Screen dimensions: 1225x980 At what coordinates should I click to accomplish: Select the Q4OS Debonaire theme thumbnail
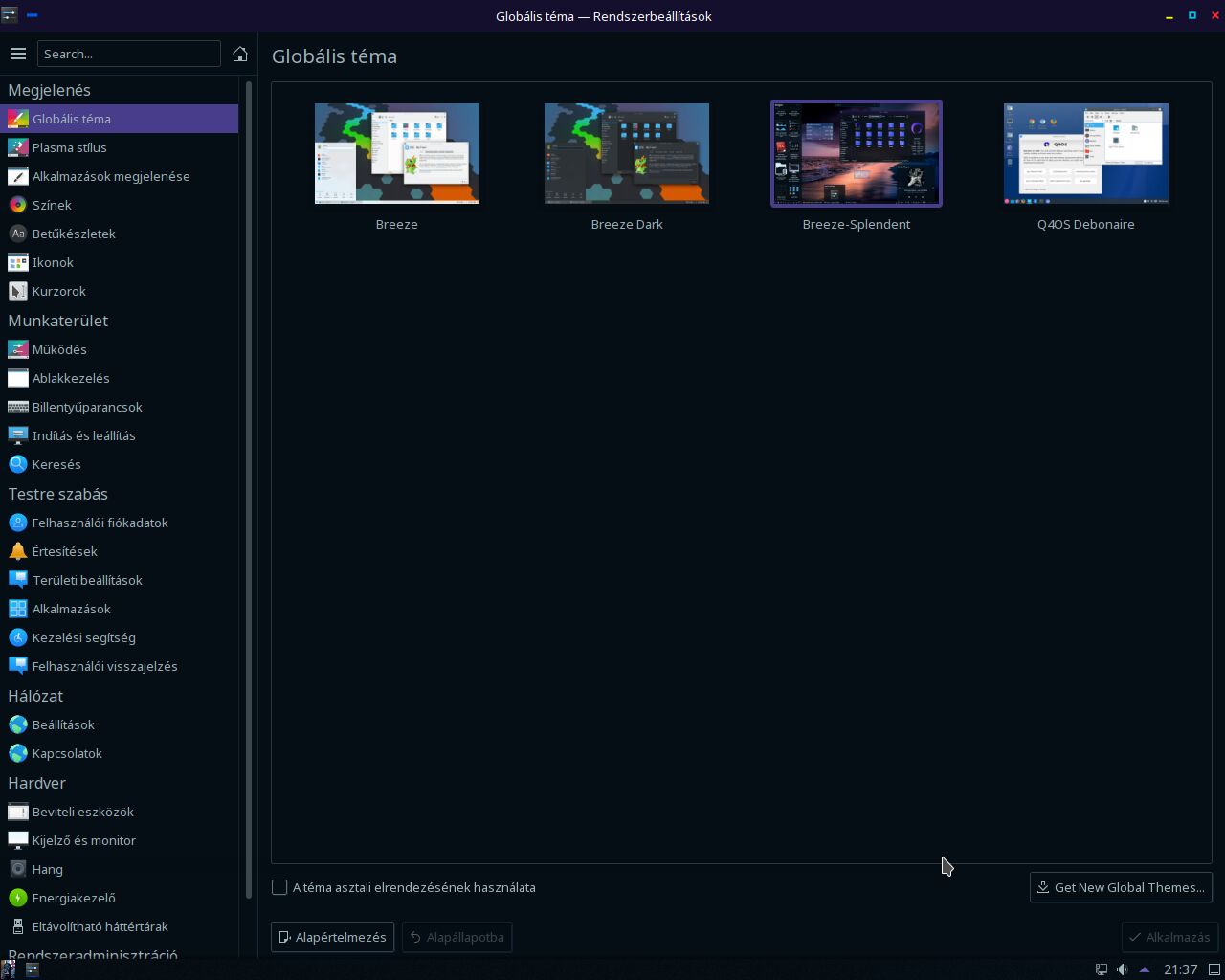[x=1086, y=153]
